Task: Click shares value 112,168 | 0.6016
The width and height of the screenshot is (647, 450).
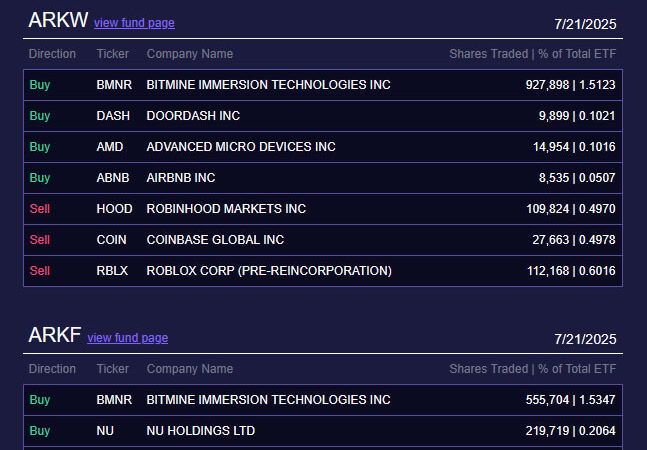Action: pyautogui.click(x=571, y=271)
